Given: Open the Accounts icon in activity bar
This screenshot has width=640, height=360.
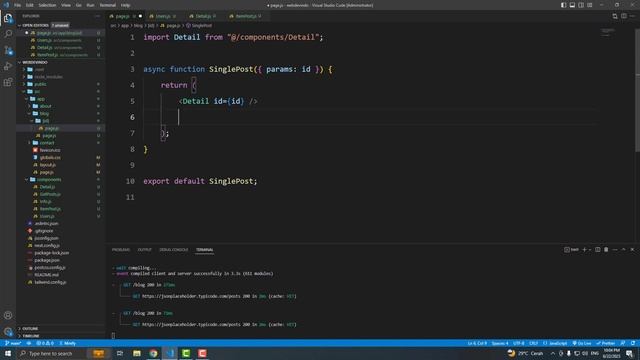Looking at the screenshot, I should click(8, 315).
